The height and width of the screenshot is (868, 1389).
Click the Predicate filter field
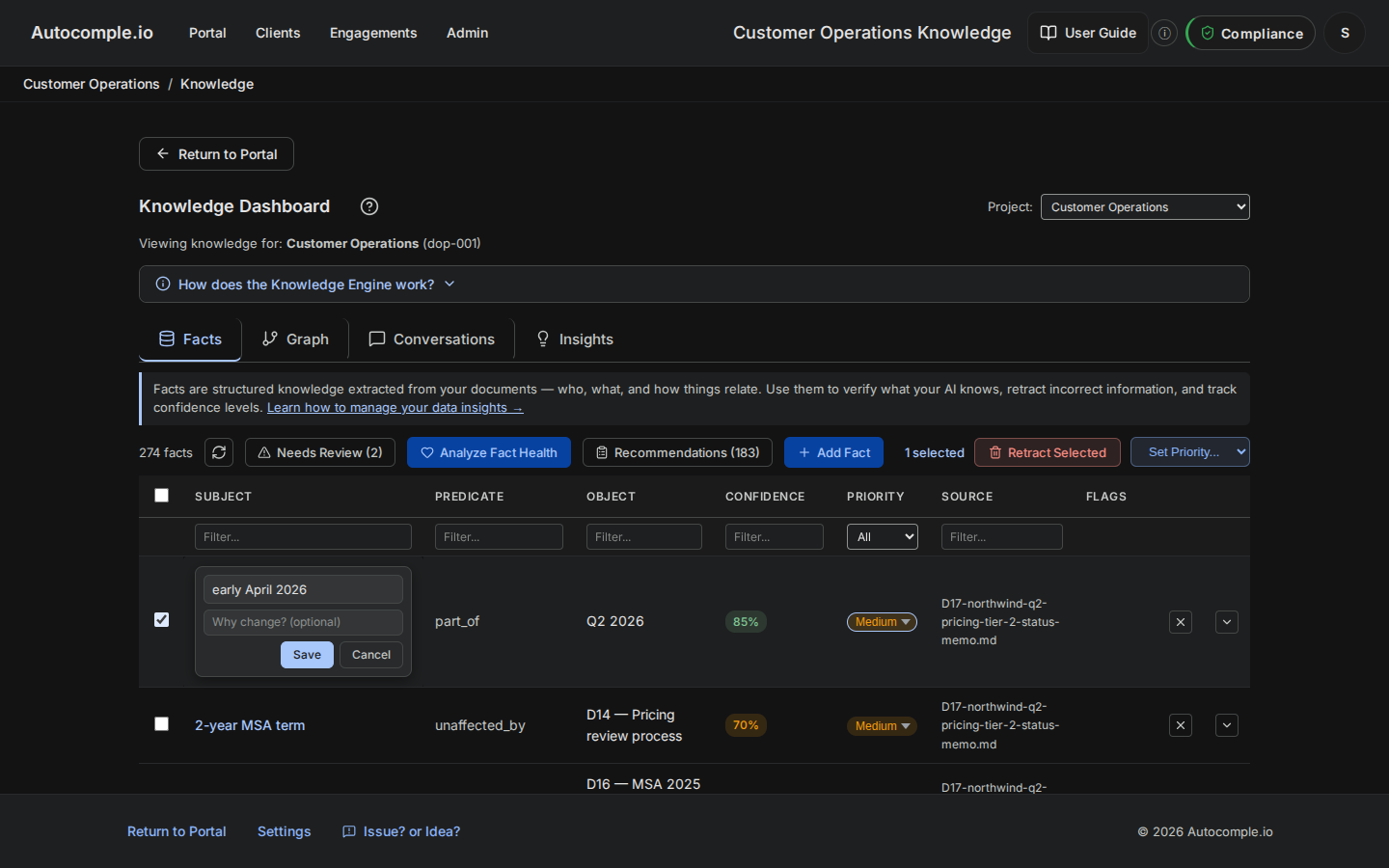tap(499, 537)
